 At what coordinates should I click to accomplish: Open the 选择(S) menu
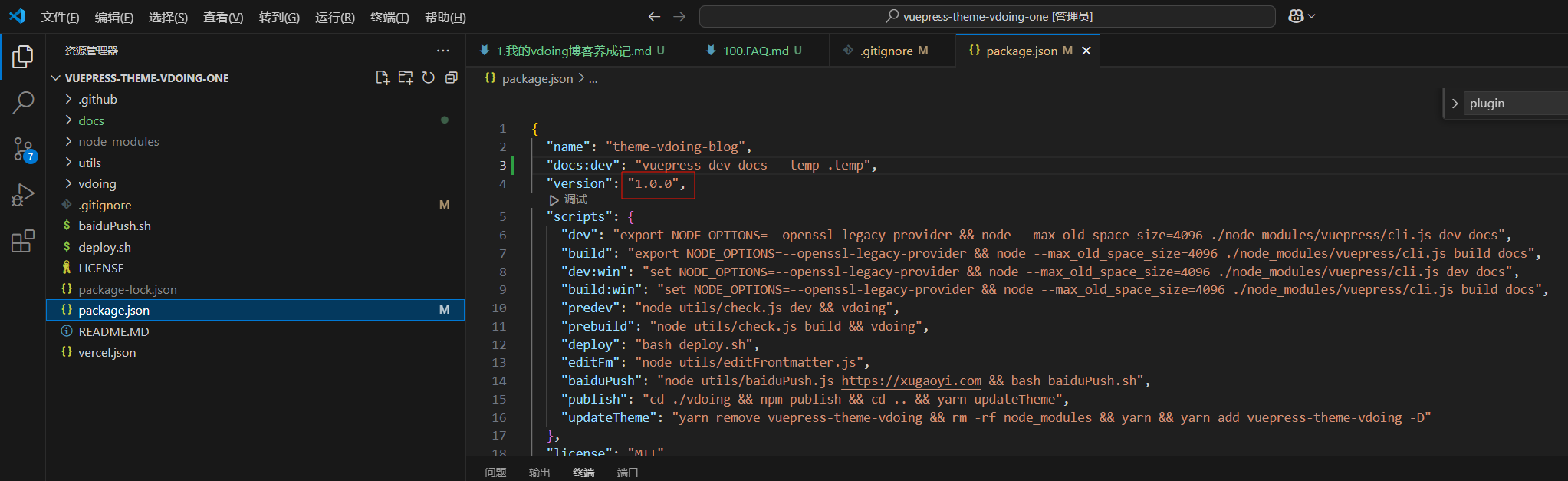(x=168, y=17)
